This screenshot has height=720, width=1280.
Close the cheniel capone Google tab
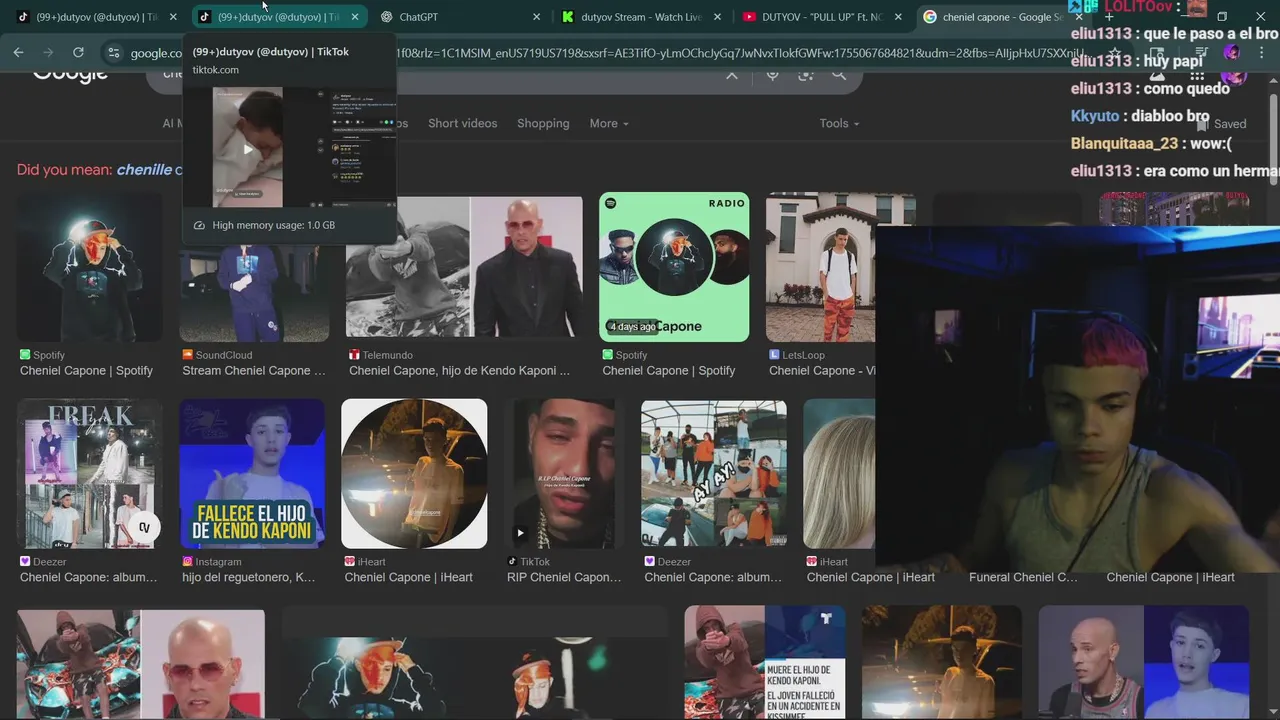[x=1079, y=17]
